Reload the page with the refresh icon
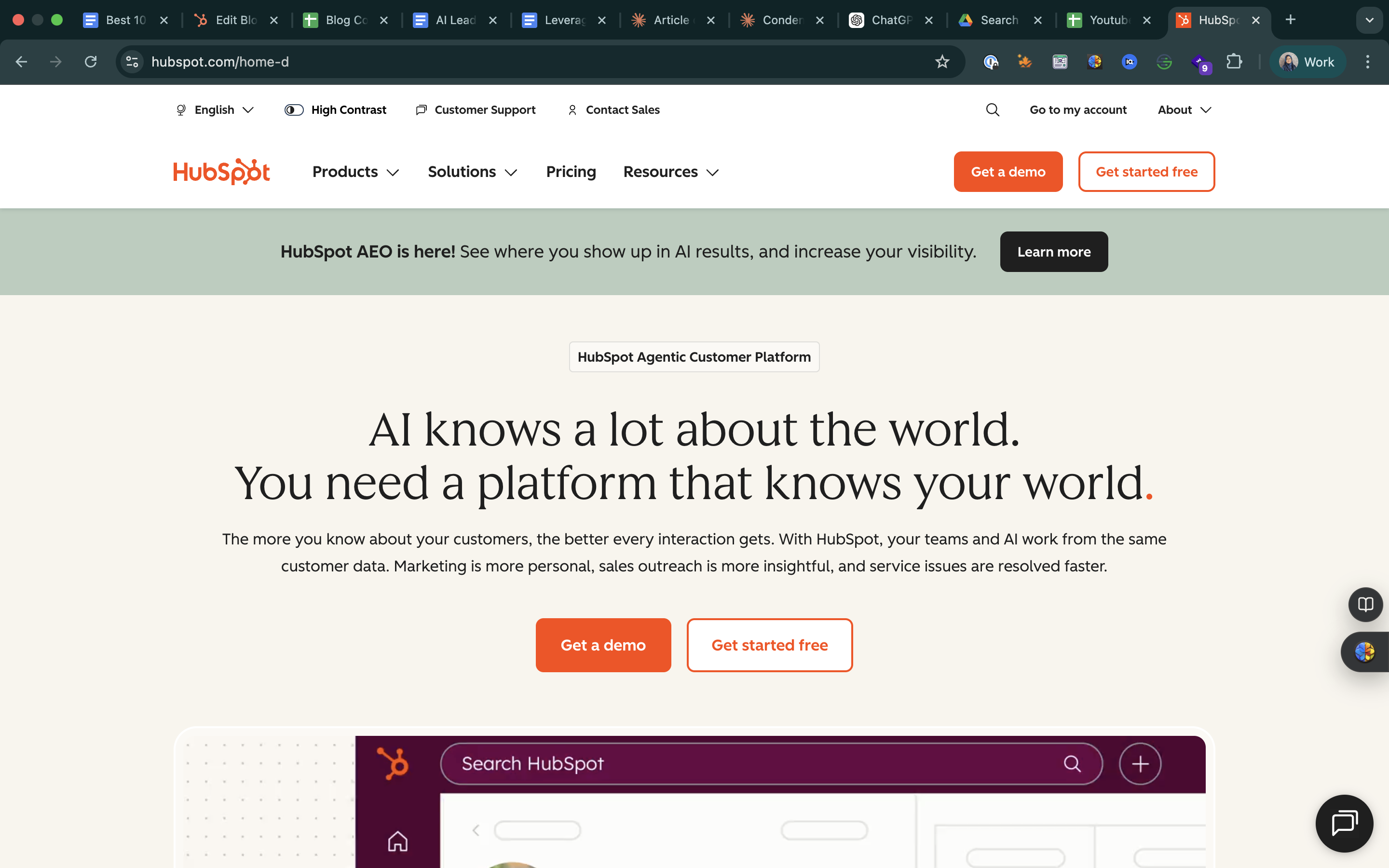 91,61
